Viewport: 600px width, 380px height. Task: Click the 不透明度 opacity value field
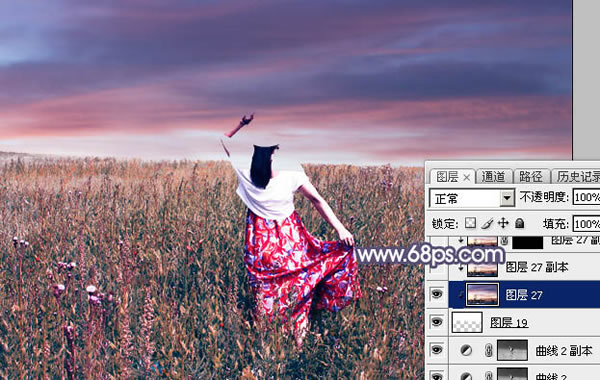pyautogui.click(x=586, y=197)
